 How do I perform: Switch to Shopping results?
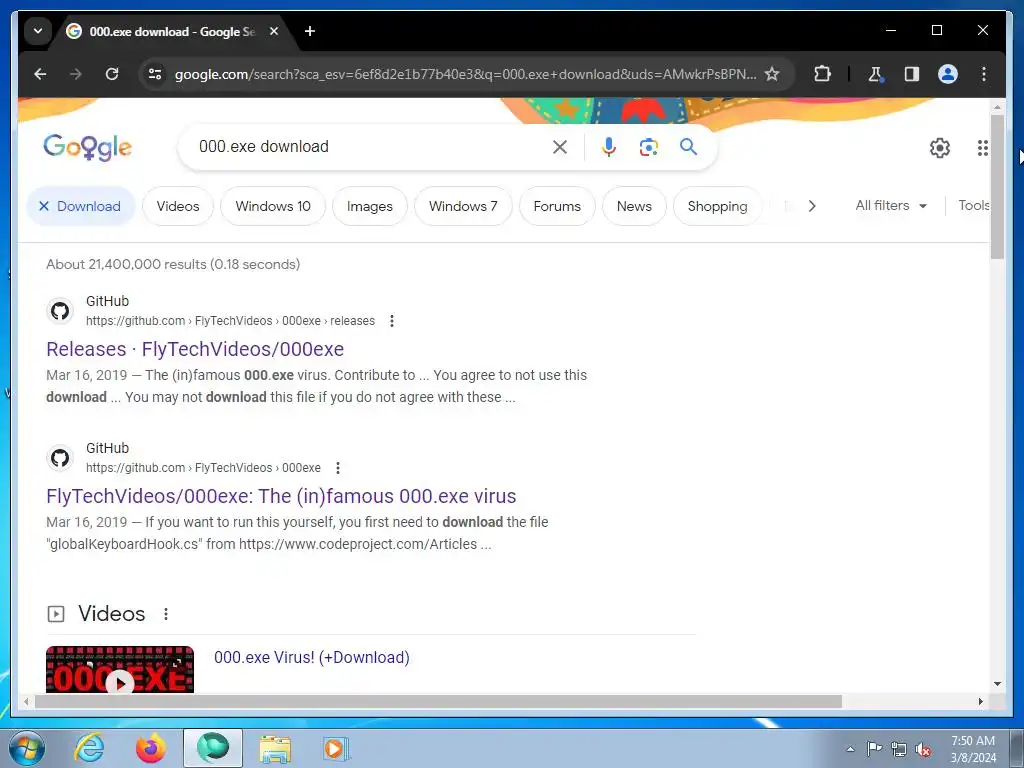(717, 206)
